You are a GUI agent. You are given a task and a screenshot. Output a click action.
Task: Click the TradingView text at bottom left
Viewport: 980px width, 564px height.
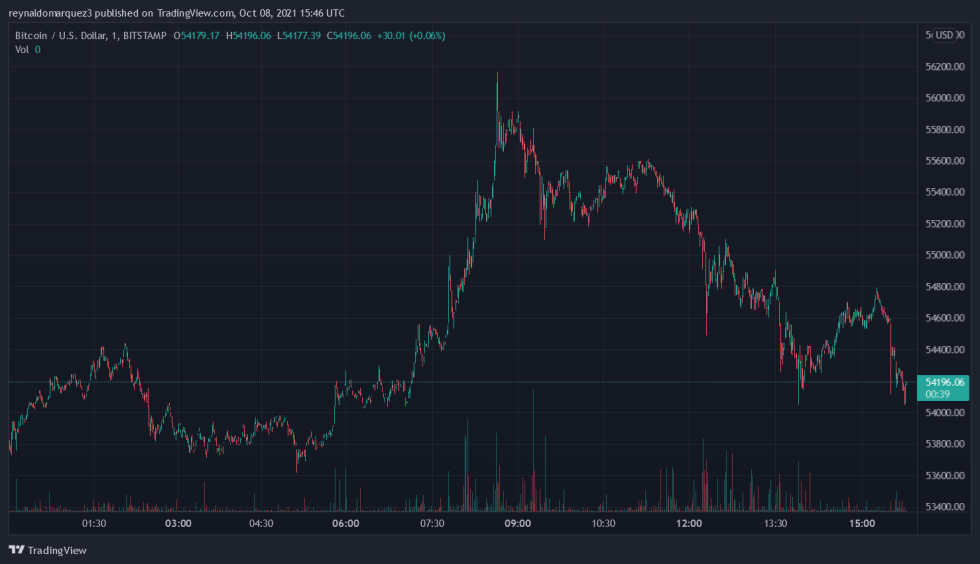pyautogui.click(x=56, y=550)
